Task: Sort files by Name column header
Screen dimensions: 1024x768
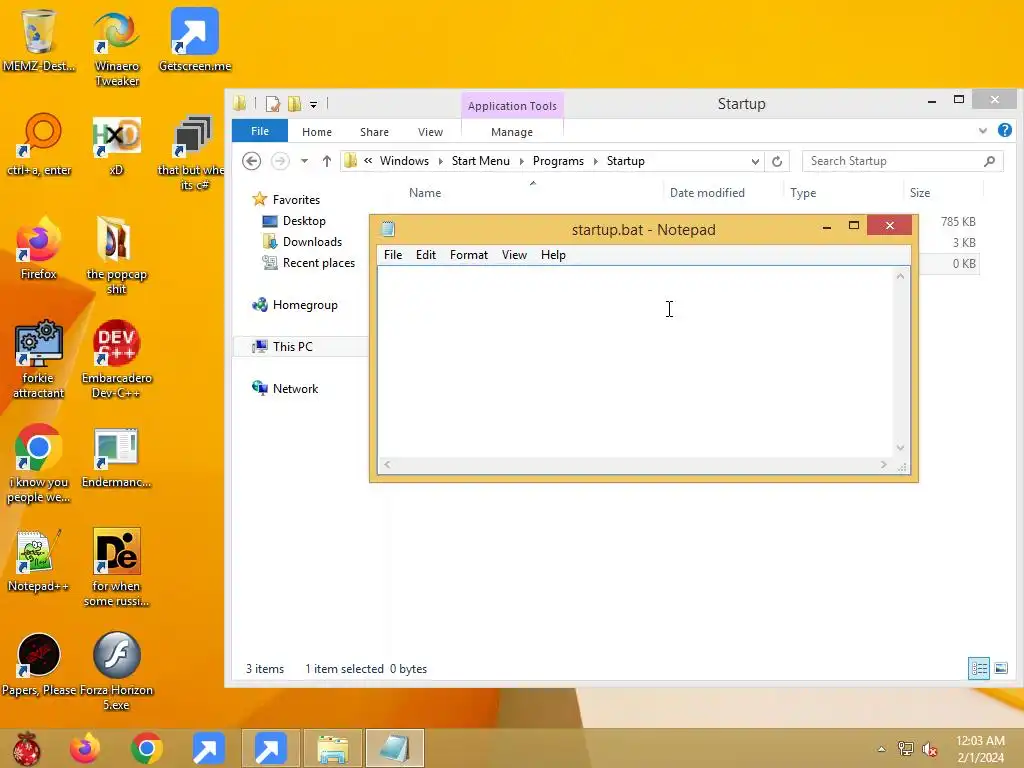Action: [x=424, y=193]
